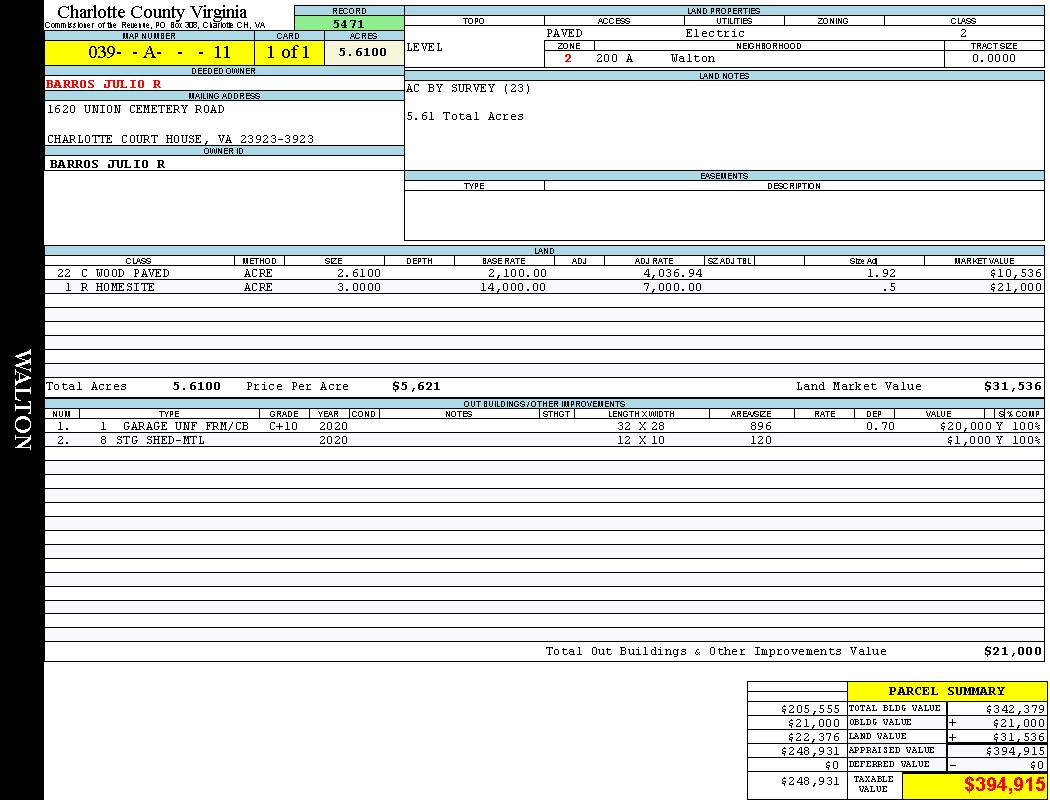Click the 'AC BY SURVEY (23)' land note

point(468,88)
